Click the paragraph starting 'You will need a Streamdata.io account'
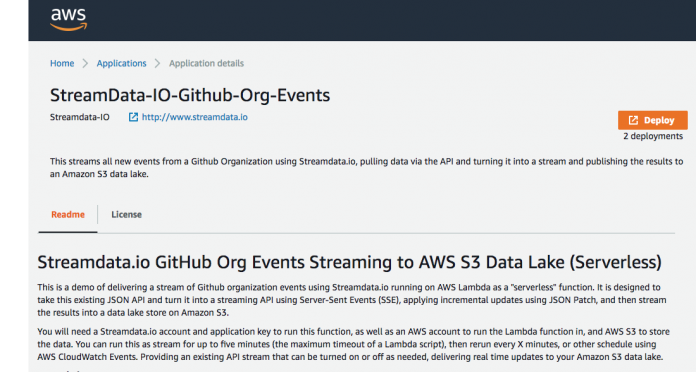 353,344
